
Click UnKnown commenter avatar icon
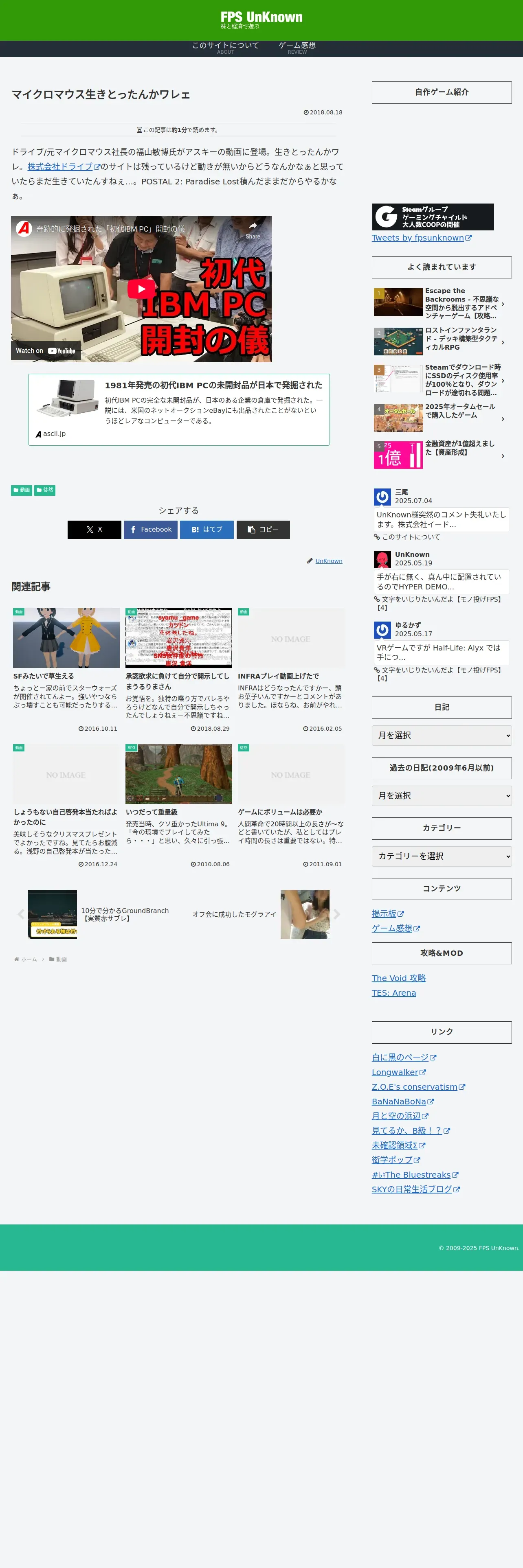(382, 559)
